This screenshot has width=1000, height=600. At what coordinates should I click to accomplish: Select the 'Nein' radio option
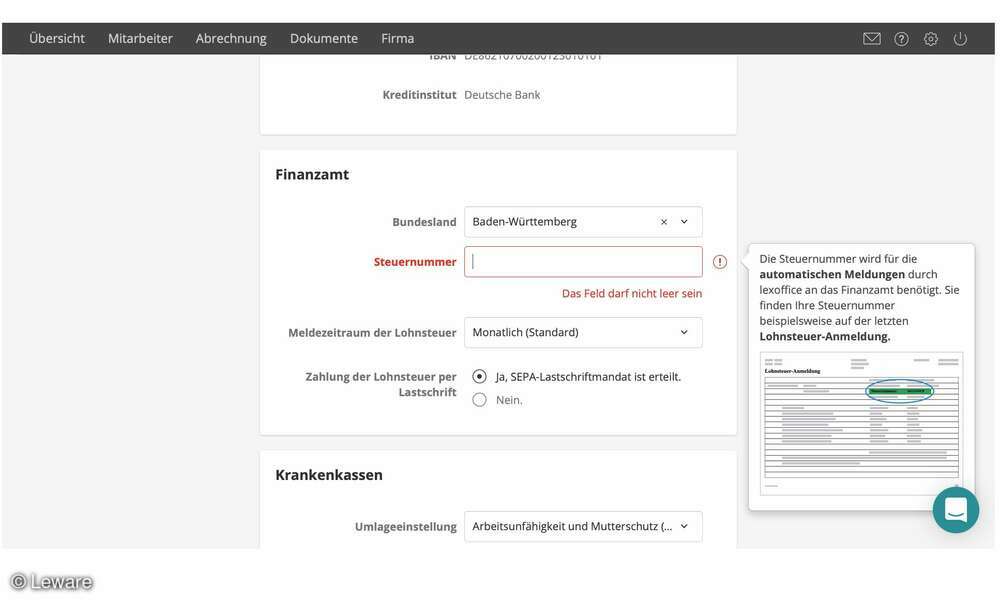pos(479,398)
